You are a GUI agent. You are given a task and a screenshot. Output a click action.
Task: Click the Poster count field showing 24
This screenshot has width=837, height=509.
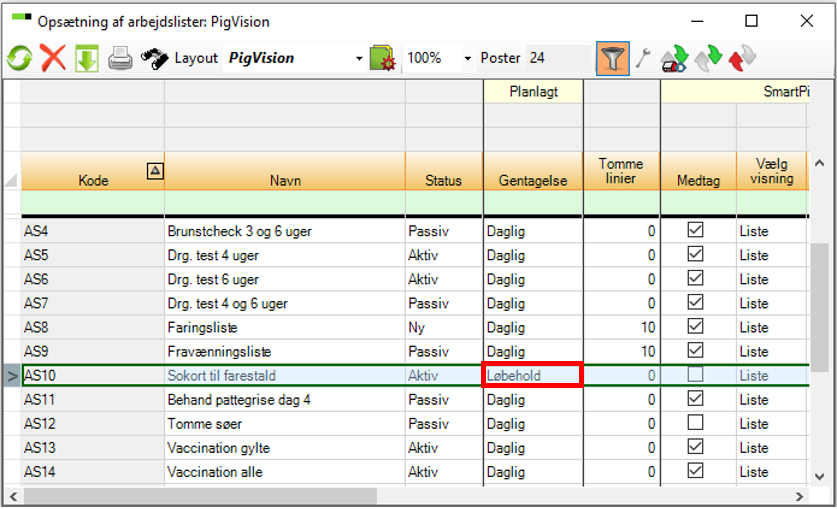558,58
